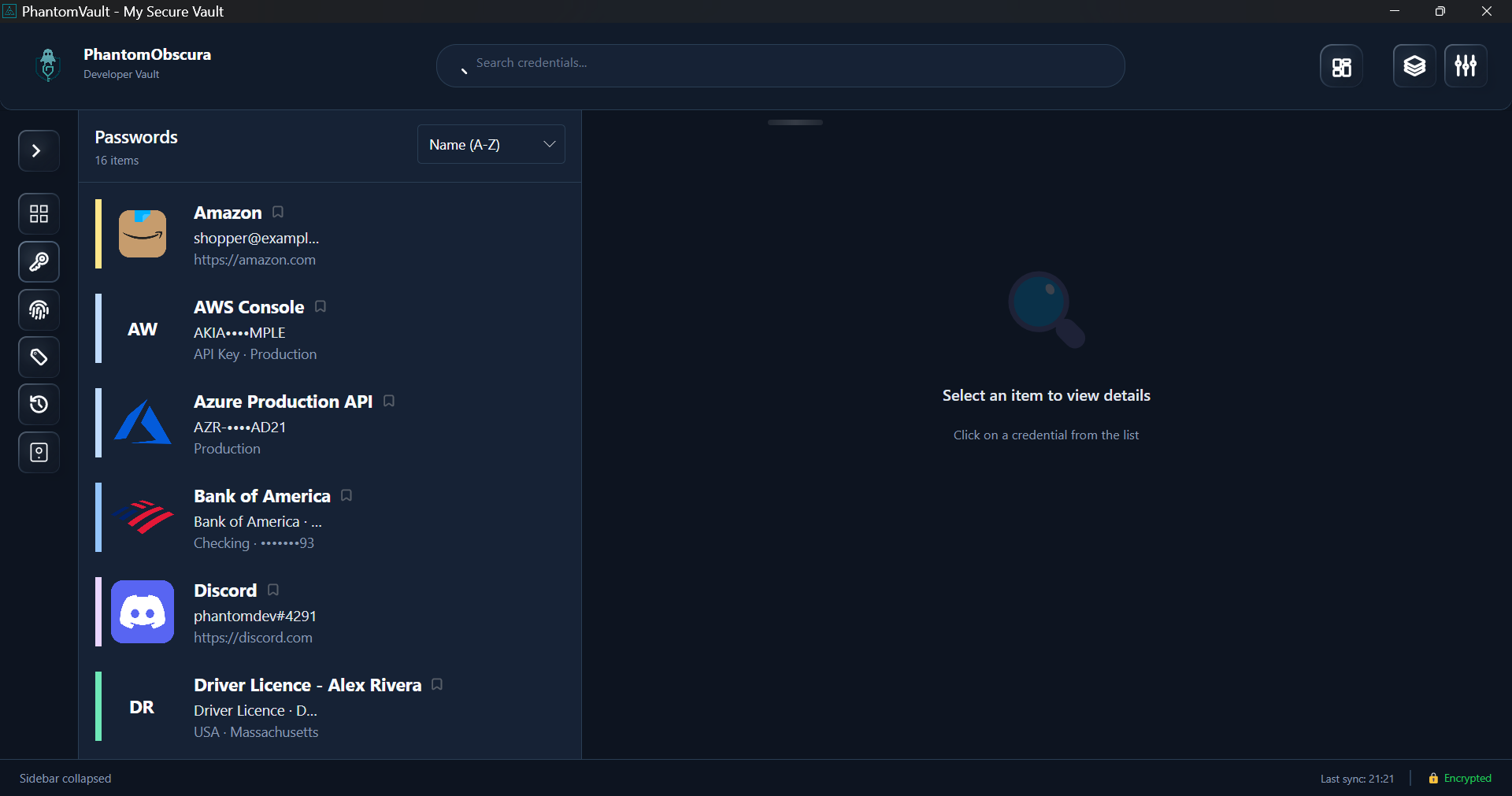
Task: View history using the clock icon
Action: [38, 404]
